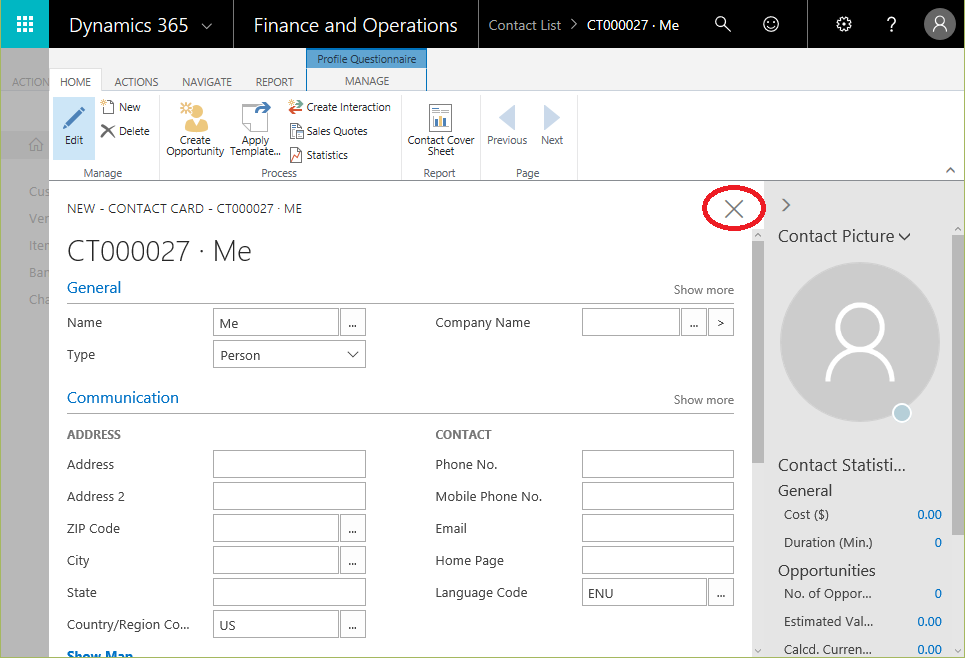Click Show more in Communication section

(x=703, y=399)
